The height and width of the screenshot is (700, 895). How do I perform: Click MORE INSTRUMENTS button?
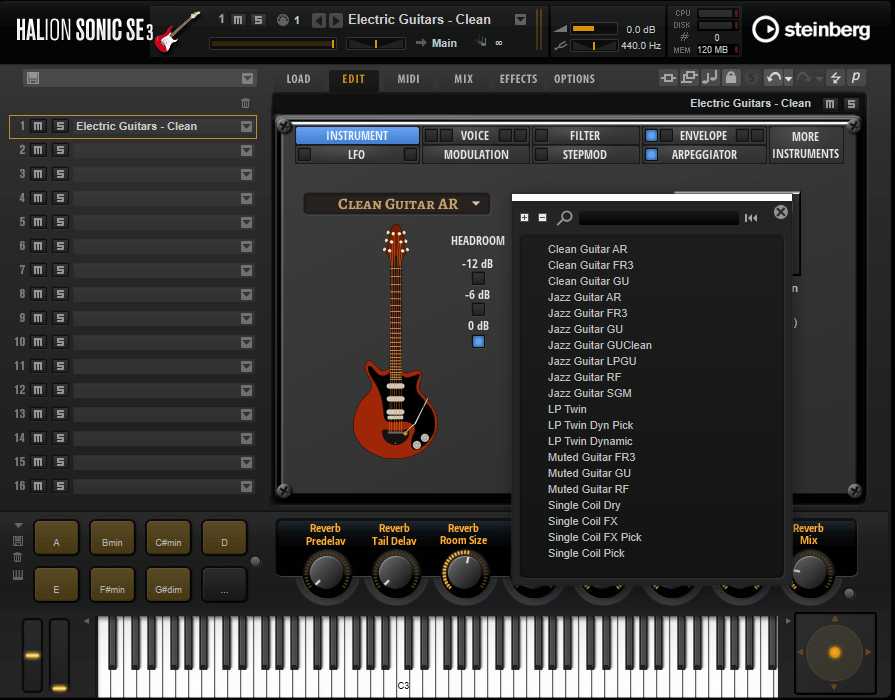(x=805, y=145)
